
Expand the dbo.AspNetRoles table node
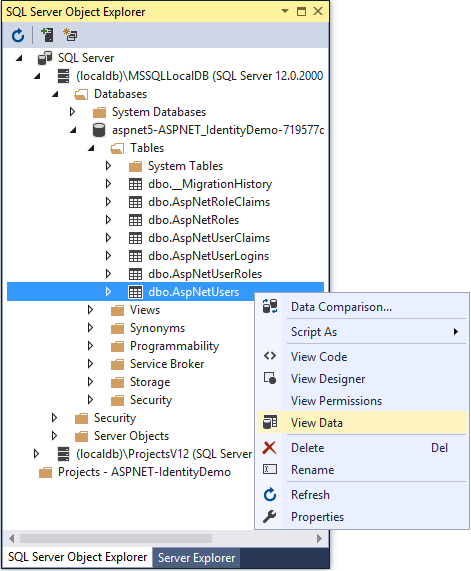tap(108, 220)
